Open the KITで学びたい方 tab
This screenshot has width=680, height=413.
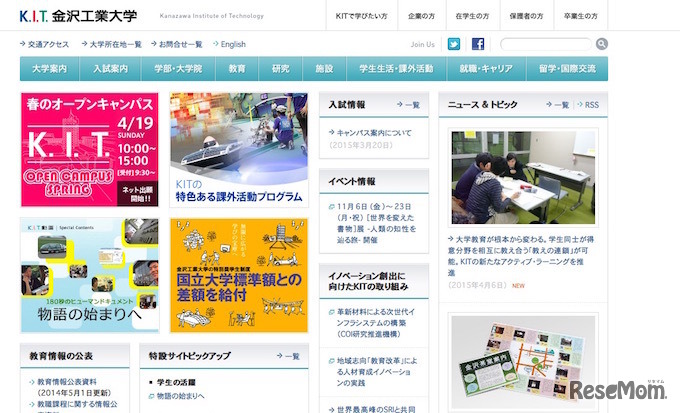[361, 16]
